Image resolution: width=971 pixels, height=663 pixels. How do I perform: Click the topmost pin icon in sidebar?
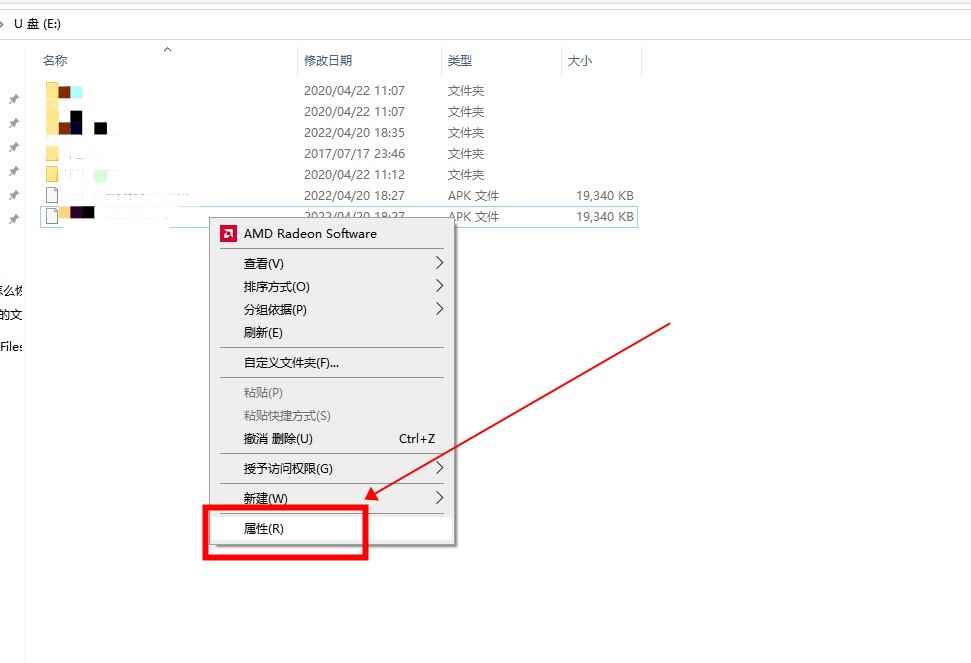pos(13,98)
